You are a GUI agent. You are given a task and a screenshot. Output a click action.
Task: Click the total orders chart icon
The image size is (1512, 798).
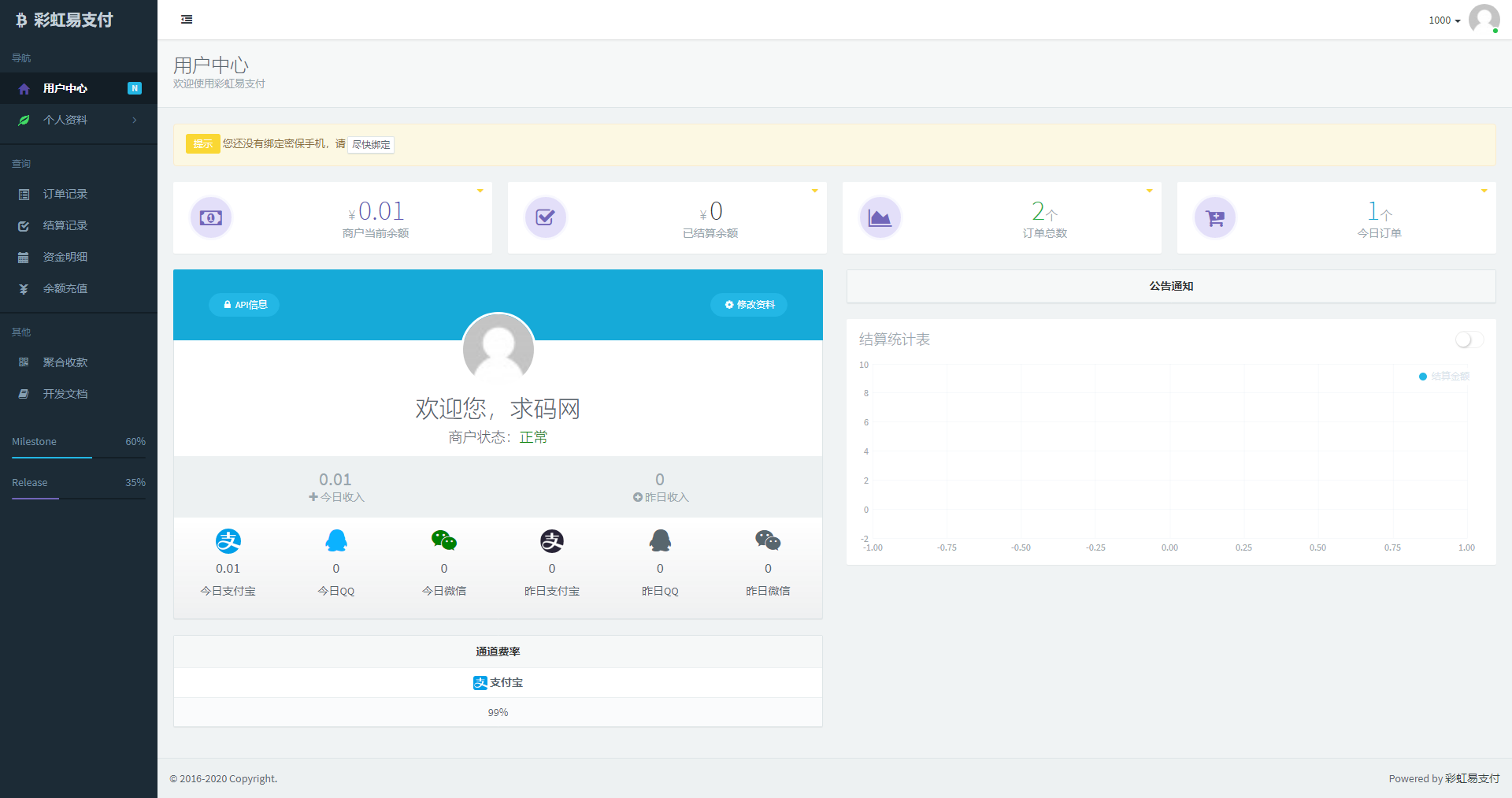point(880,217)
